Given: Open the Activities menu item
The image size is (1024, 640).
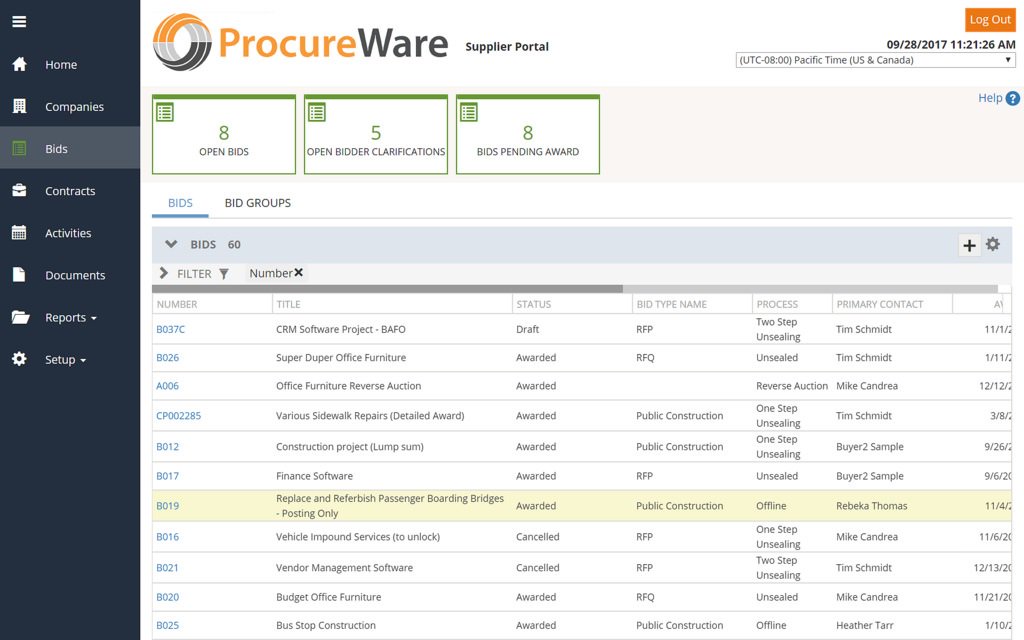Looking at the screenshot, I should [x=68, y=233].
